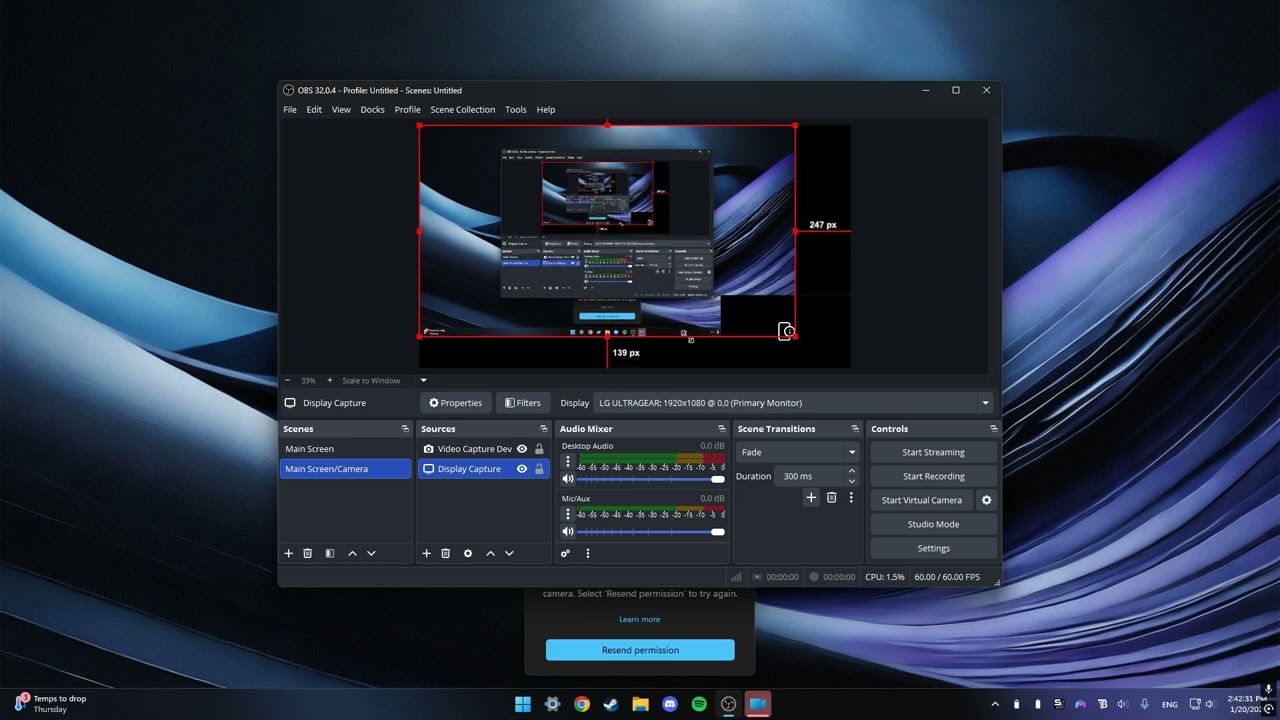1280x720 pixels.
Task: Click Start Virtual Camera button
Action: (922, 500)
